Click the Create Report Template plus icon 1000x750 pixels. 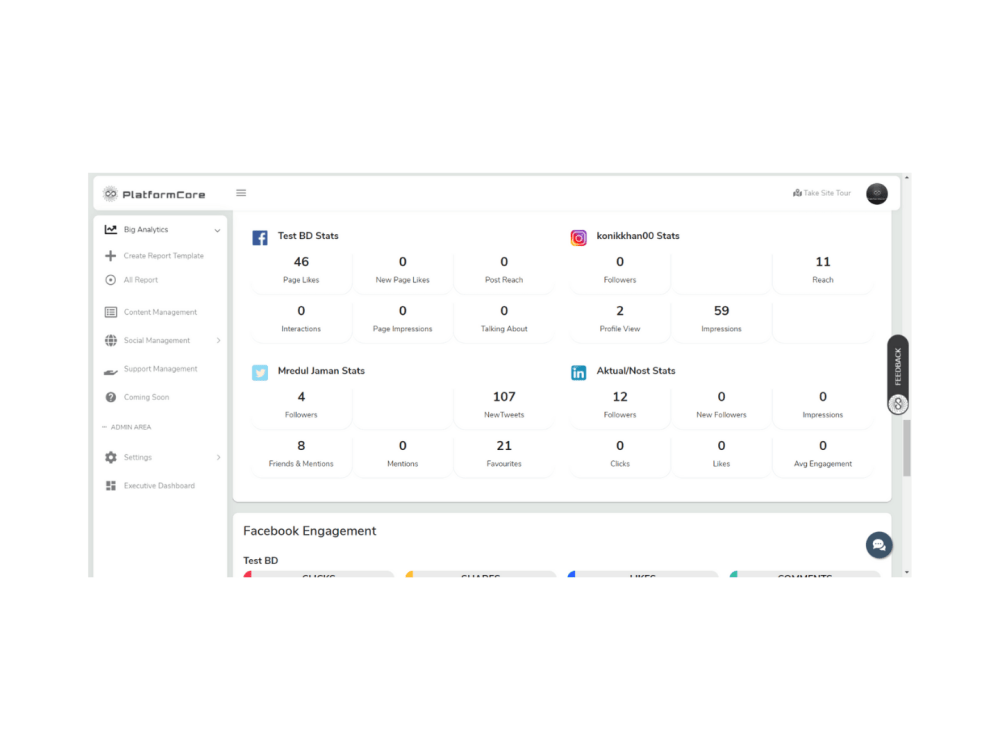(x=110, y=256)
